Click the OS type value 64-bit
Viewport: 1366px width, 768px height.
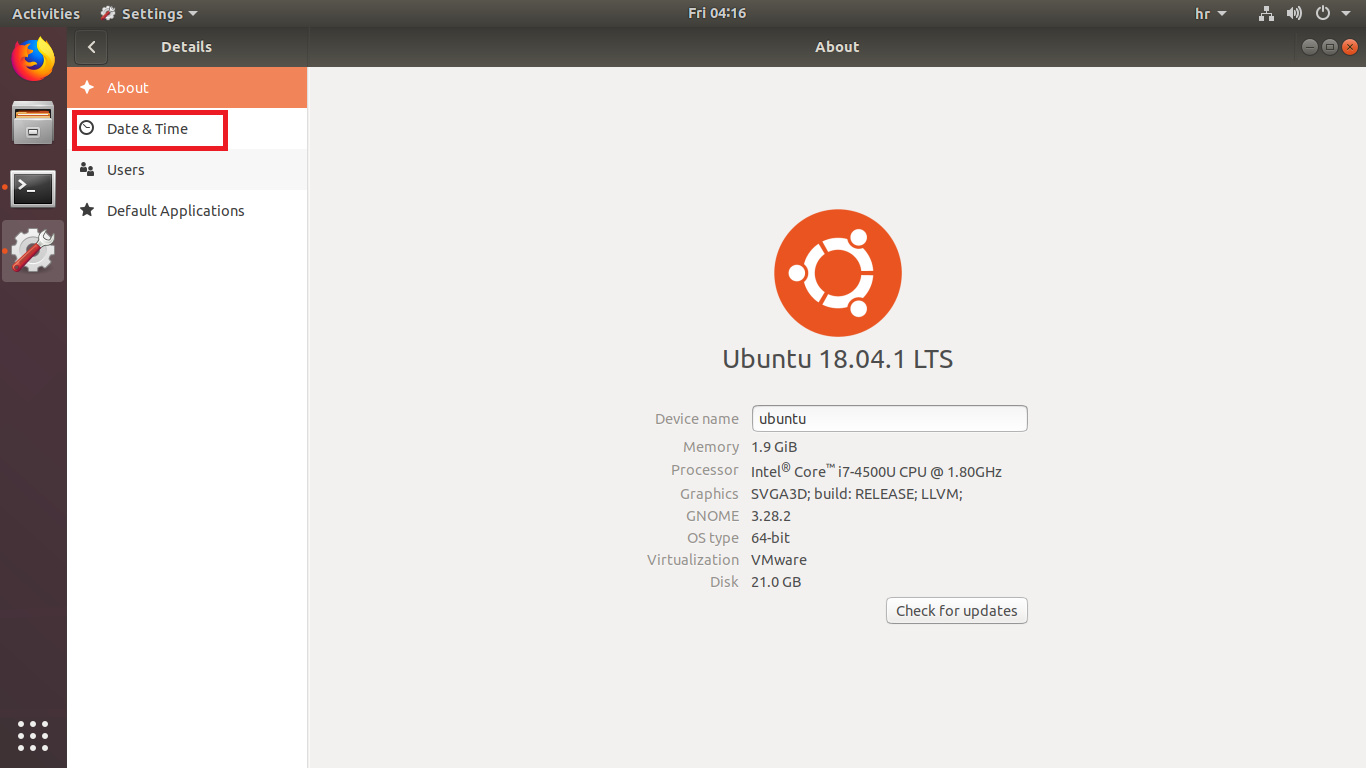[770, 538]
